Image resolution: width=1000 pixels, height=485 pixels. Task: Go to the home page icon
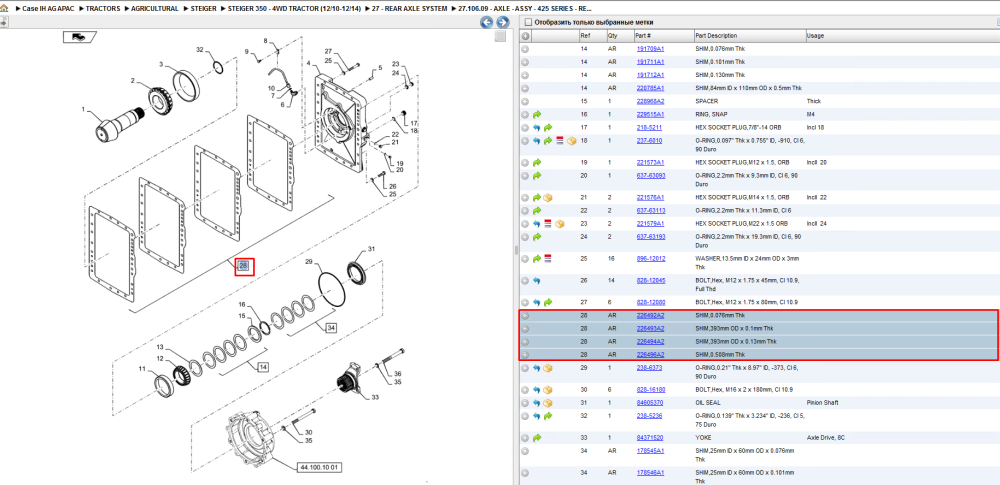point(4,9)
